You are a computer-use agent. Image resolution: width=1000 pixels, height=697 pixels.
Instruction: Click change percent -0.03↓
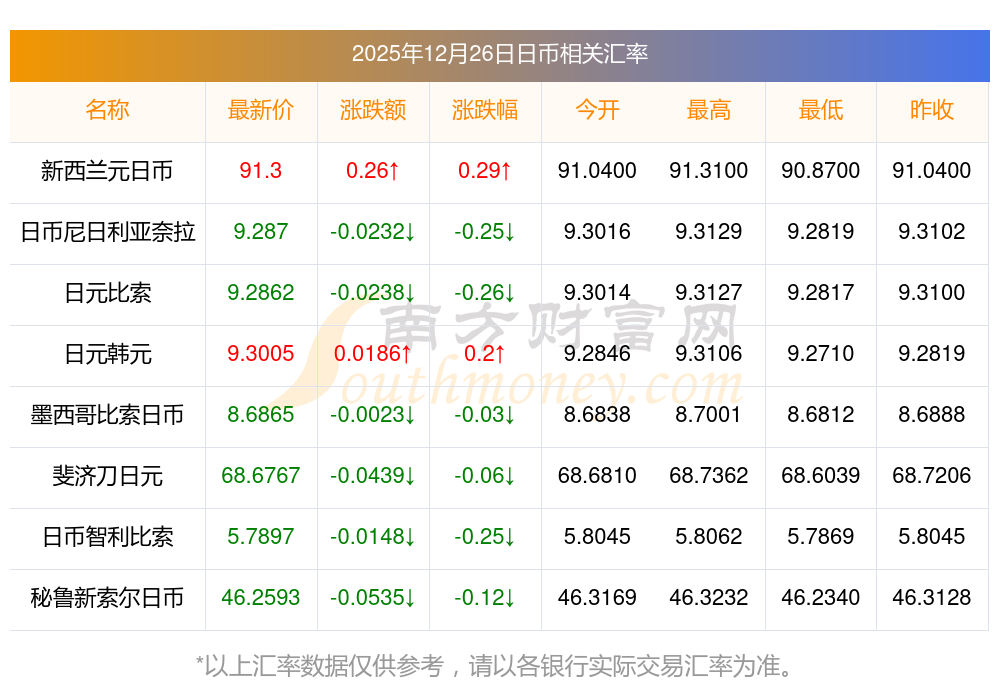[485, 415]
